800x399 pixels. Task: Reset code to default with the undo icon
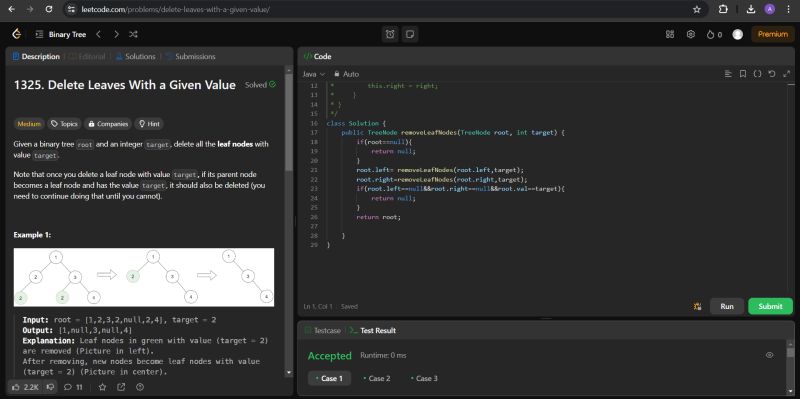tap(772, 74)
